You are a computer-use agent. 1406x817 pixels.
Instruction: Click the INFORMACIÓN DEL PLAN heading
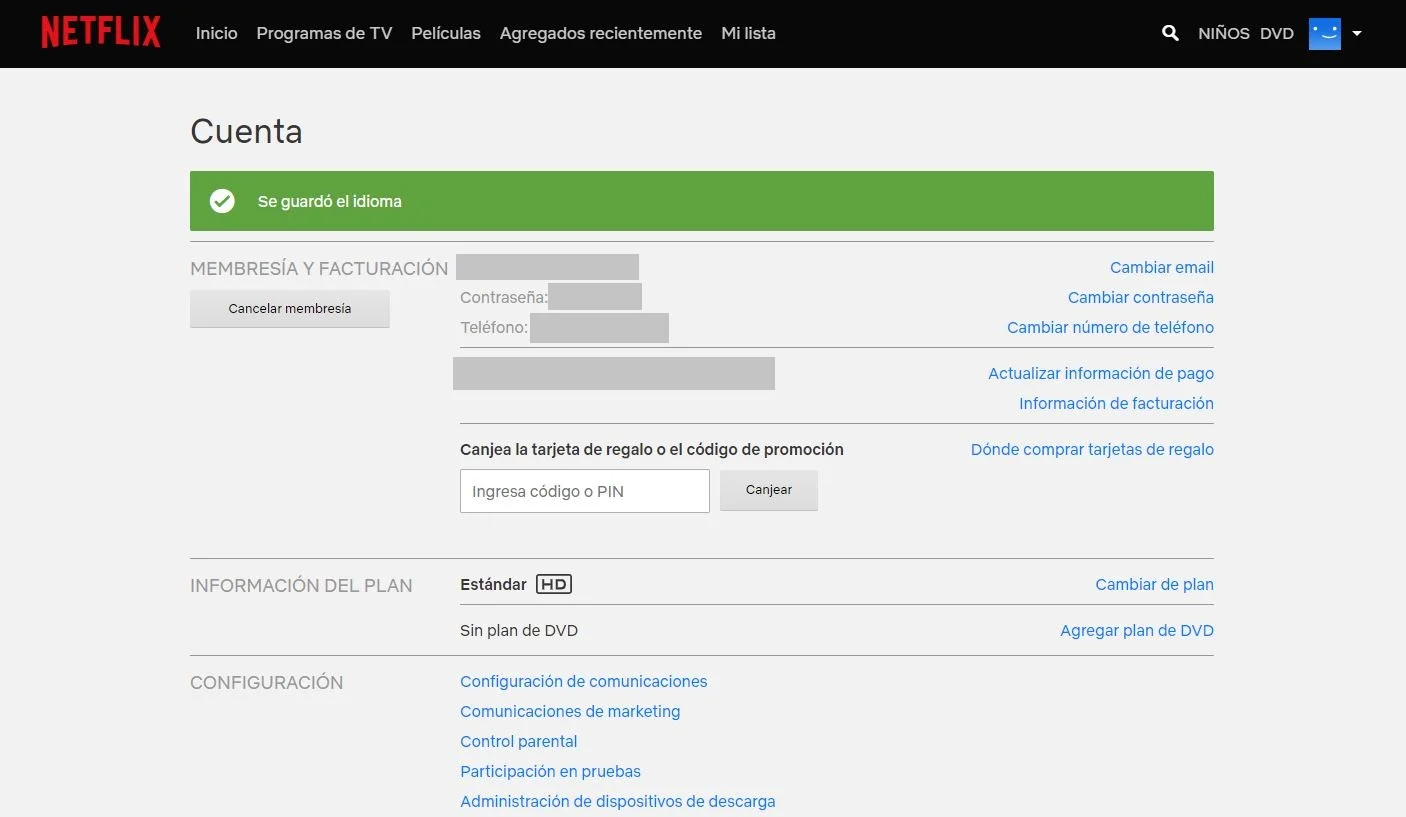coord(301,586)
